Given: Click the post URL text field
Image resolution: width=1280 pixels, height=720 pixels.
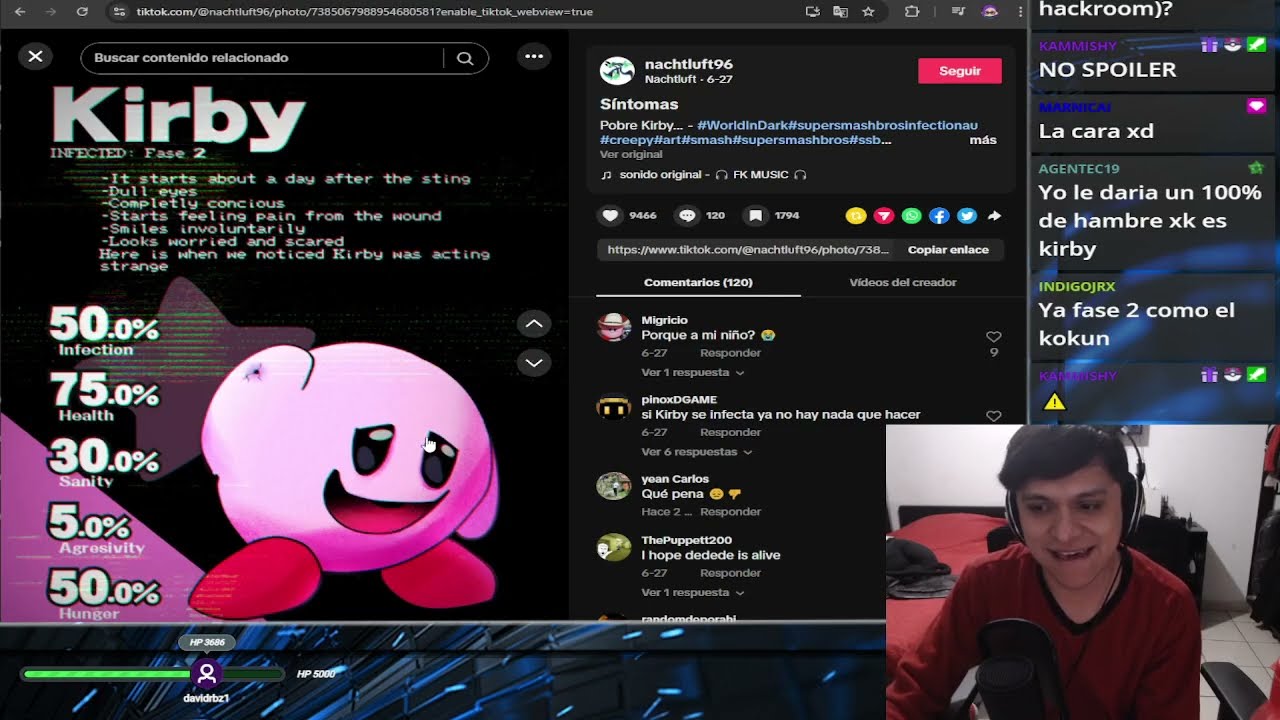Looking at the screenshot, I should click(748, 250).
